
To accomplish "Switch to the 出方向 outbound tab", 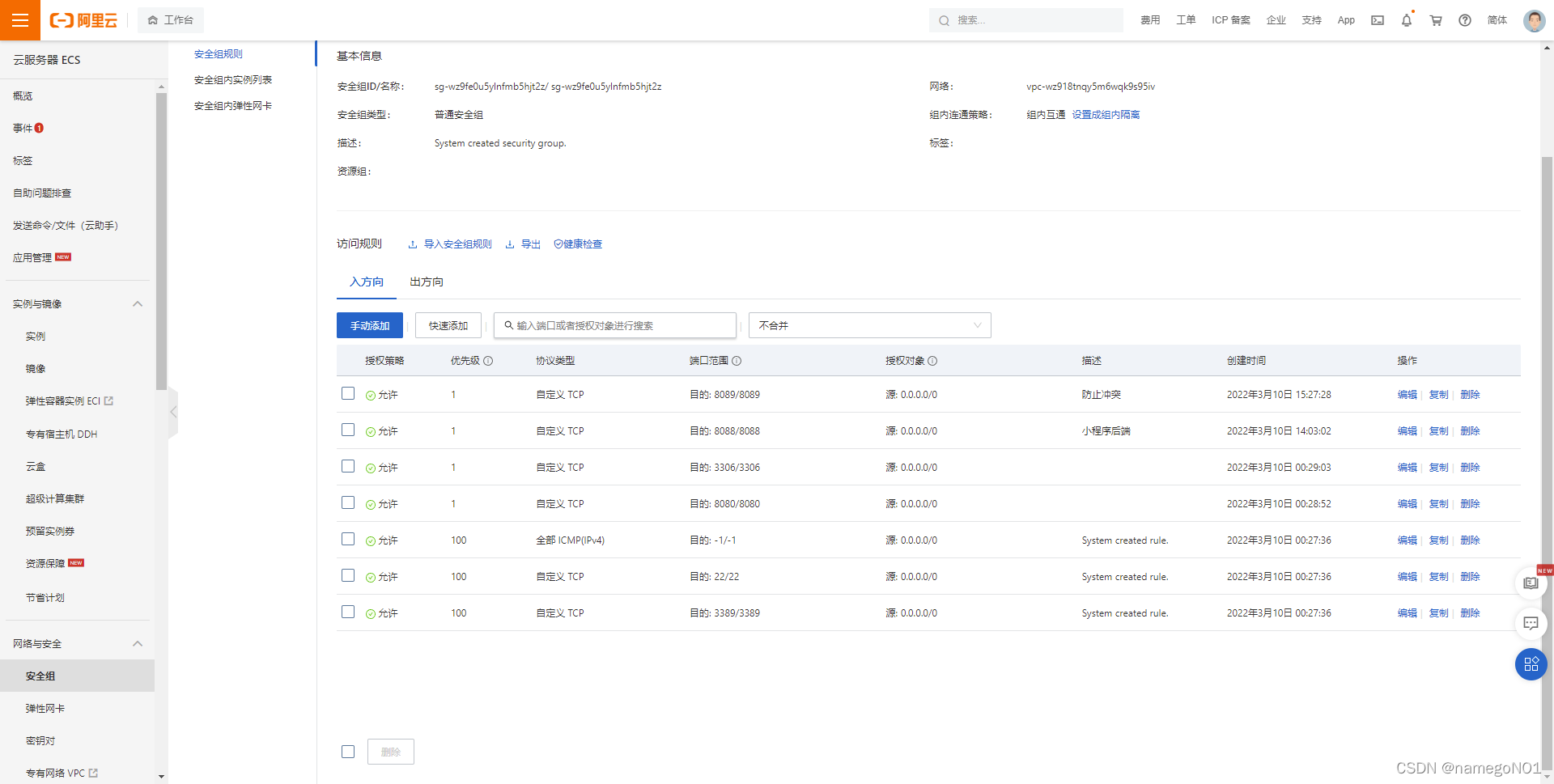I will [x=427, y=282].
